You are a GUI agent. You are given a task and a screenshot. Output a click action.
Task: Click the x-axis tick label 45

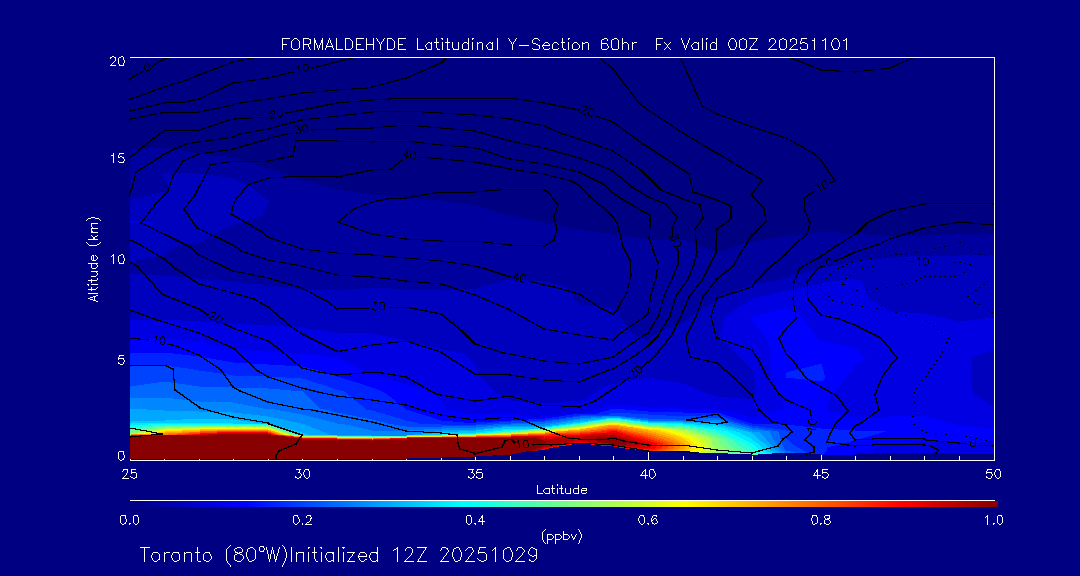[x=821, y=474]
